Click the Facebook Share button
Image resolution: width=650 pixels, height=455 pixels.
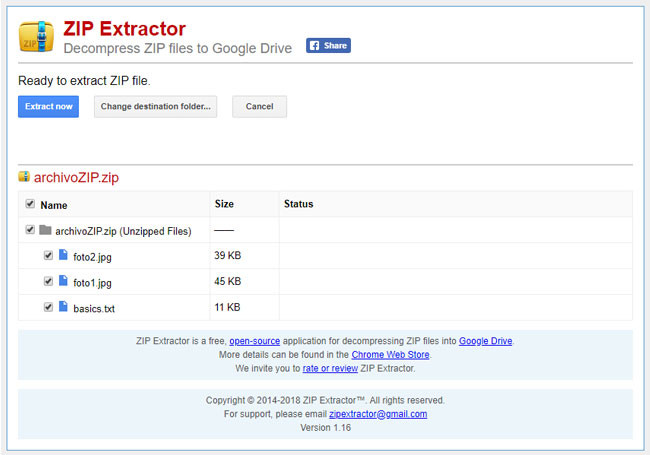(x=328, y=46)
